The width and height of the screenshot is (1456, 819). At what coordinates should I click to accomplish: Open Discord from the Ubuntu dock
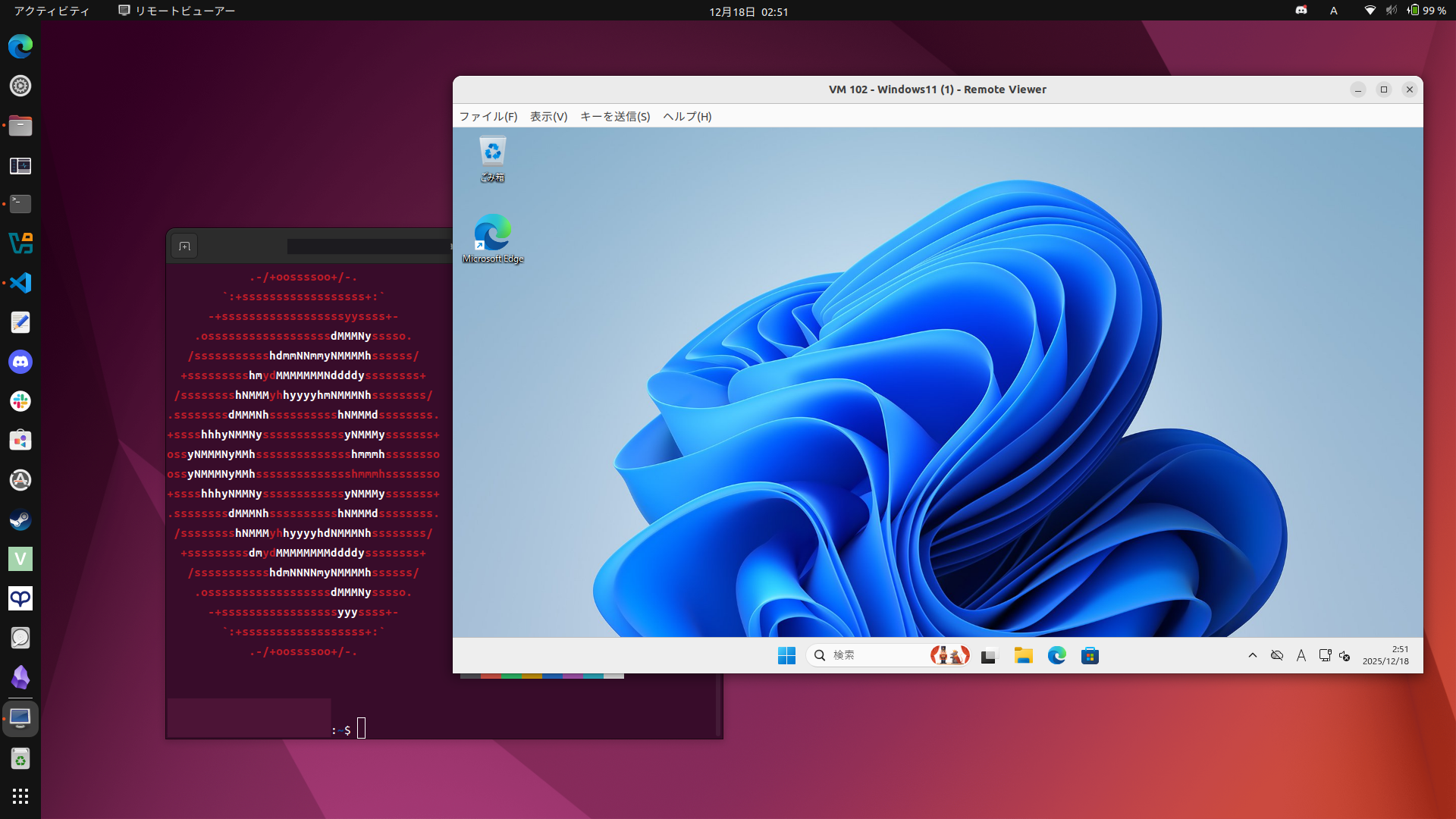click(x=20, y=362)
